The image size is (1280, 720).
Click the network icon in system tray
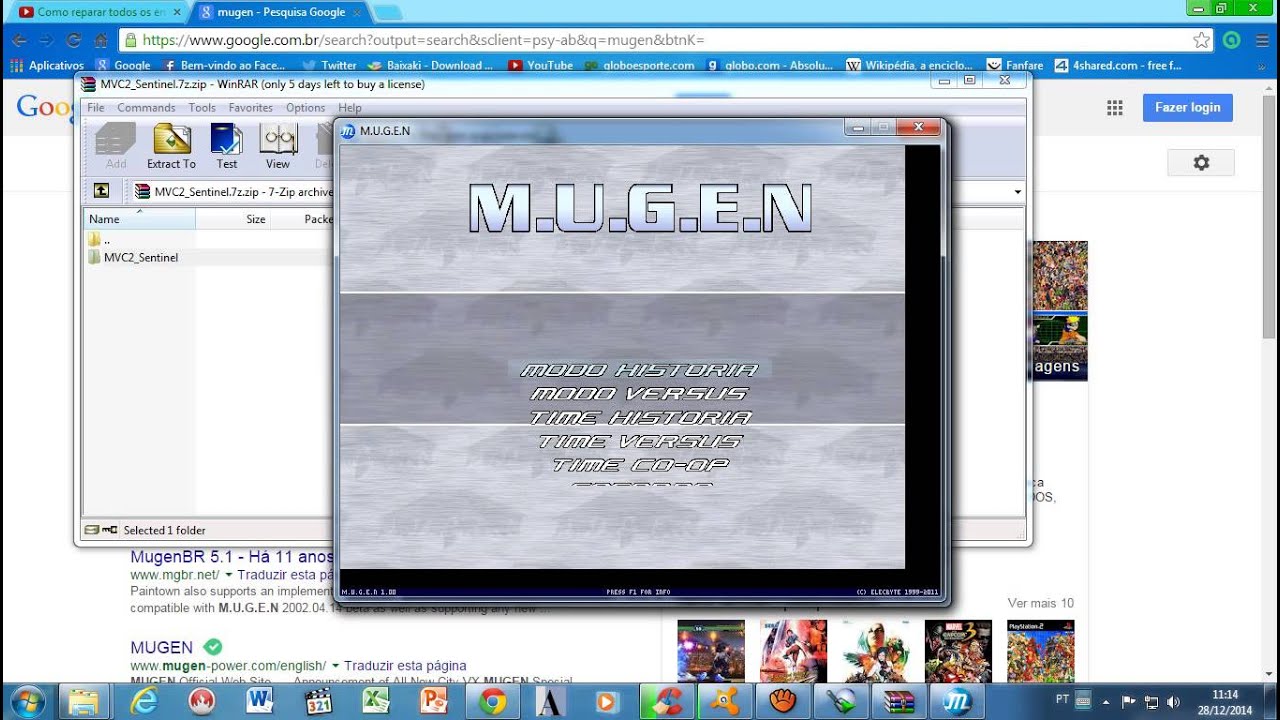pos(1151,702)
